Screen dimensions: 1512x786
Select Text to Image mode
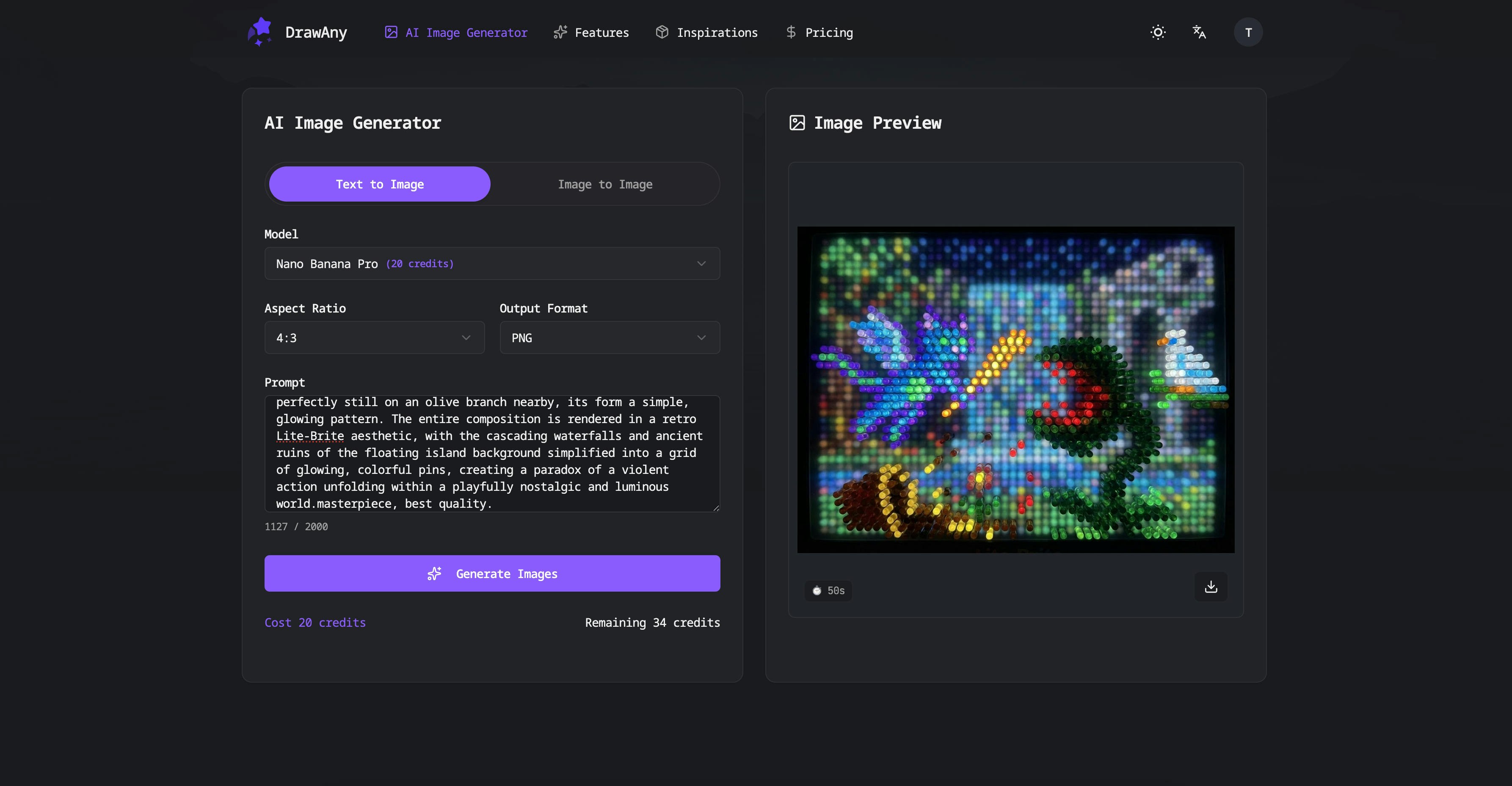point(380,184)
